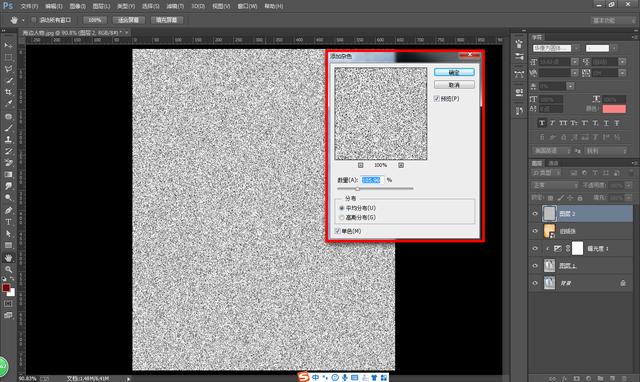
Task: Select the Rectangular Marquee tool
Action: [x=8, y=57]
